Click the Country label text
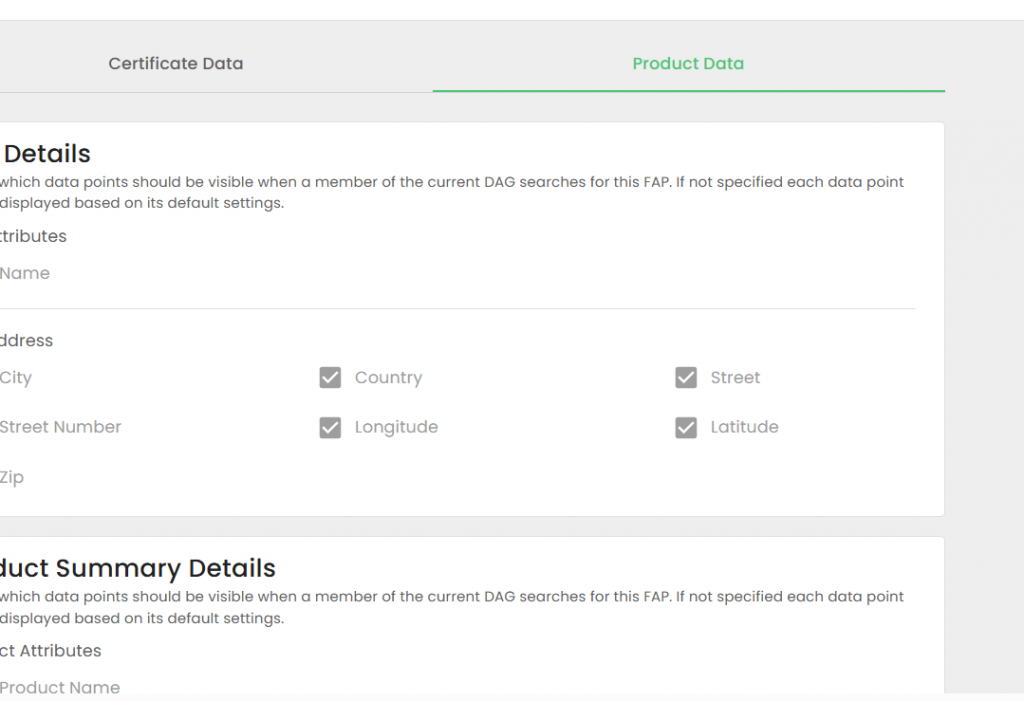1024x701 pixels. click(388, 378)
